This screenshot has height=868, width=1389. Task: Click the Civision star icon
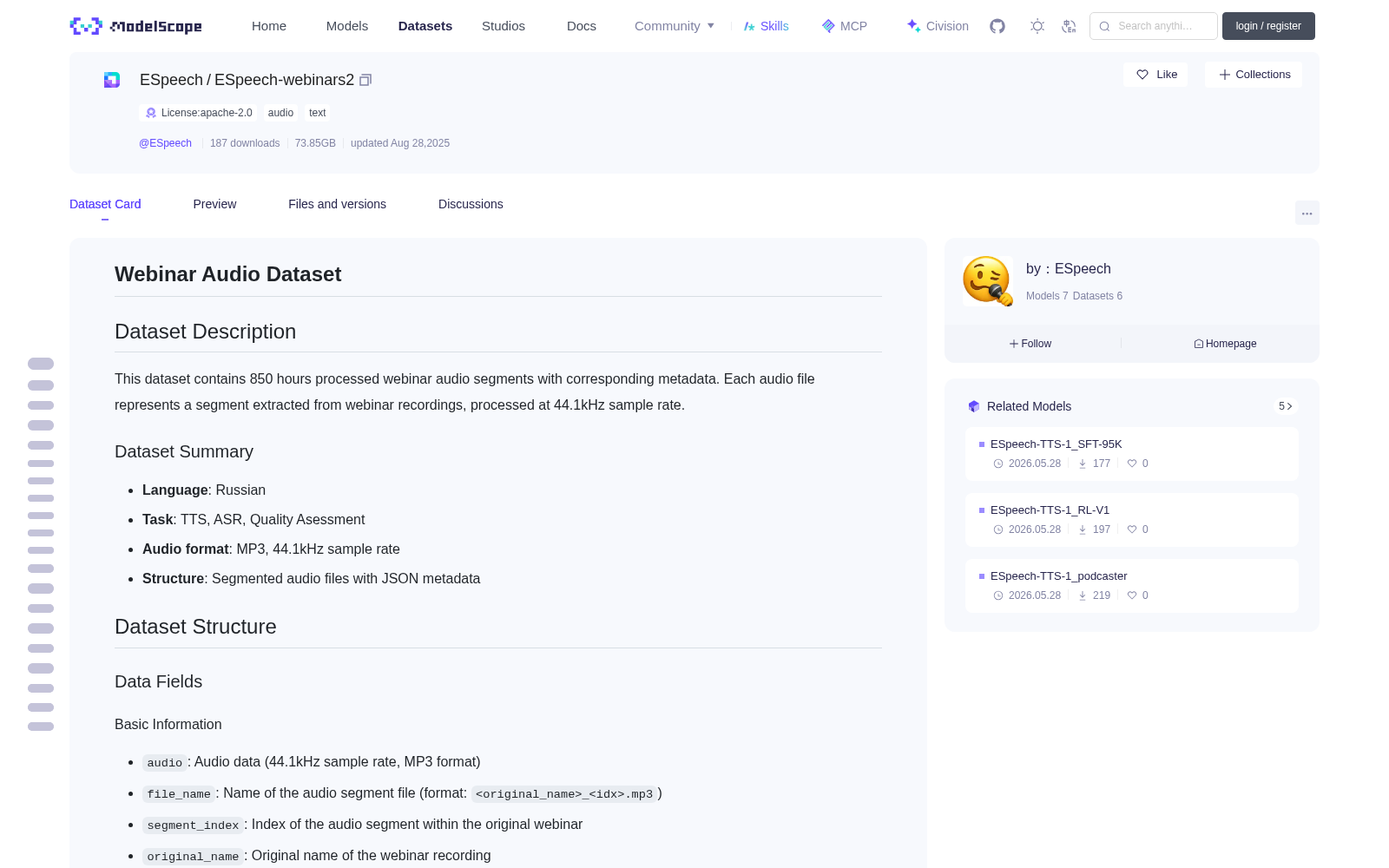pyautogui.click(x=913, y=26)
